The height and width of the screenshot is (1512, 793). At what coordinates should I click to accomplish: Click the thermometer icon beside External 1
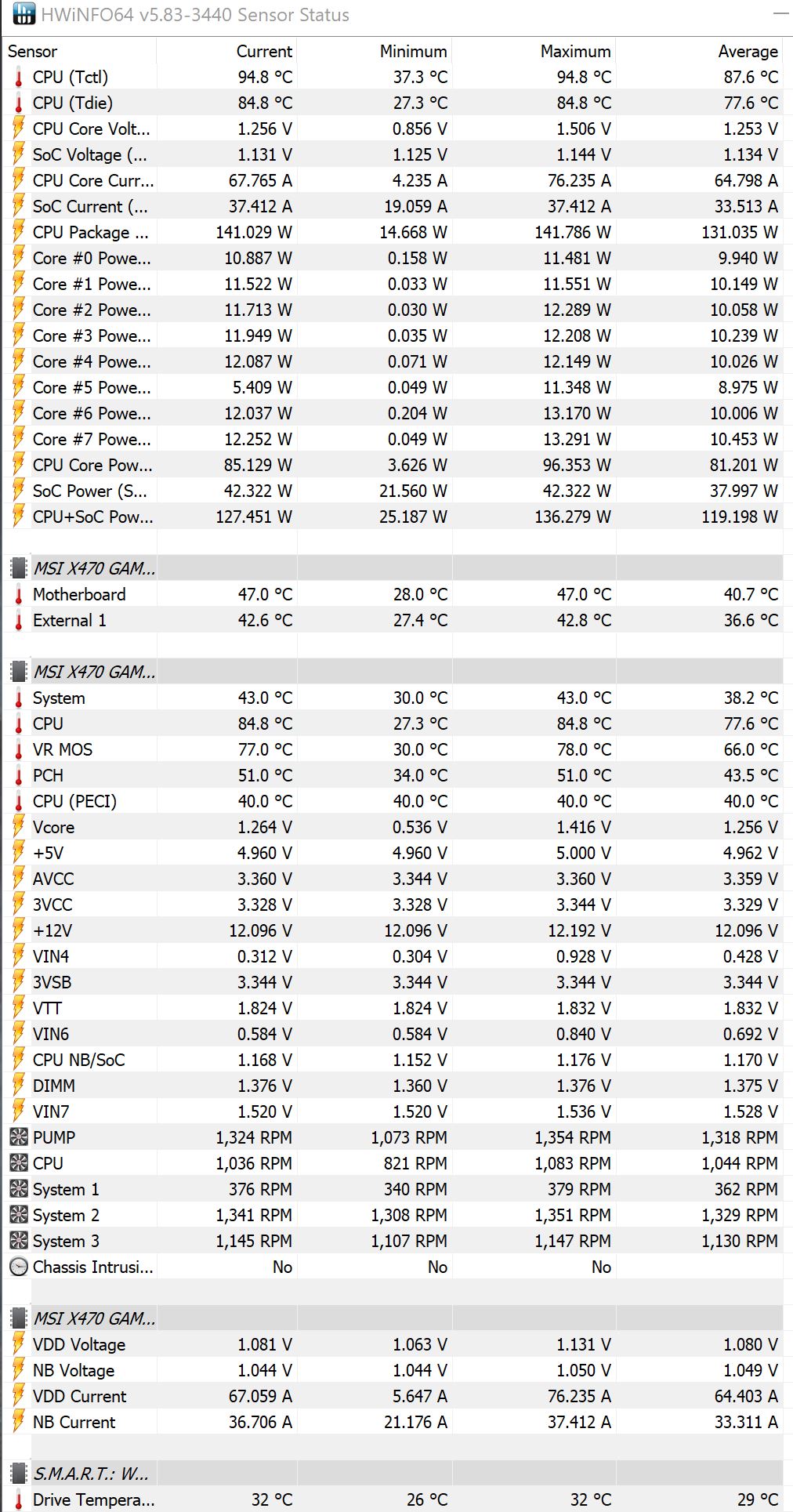19,620
